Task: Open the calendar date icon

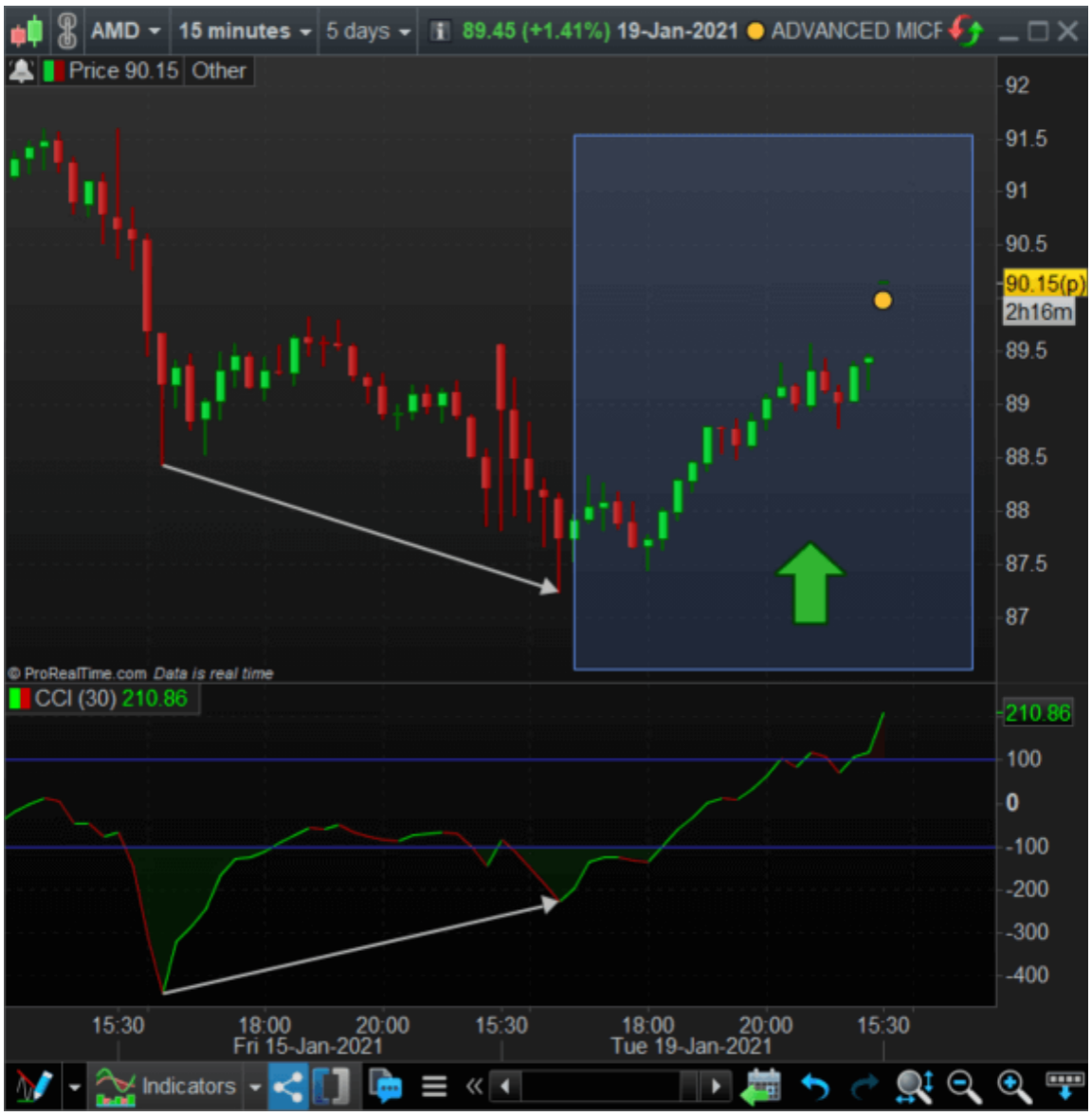Action: [761, 1086]
